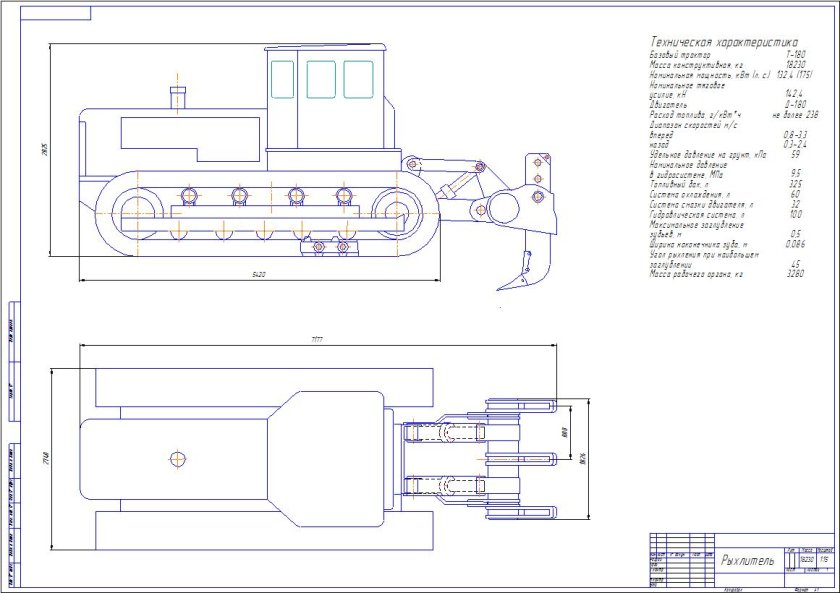
Task: Select the "Топливный бак" value 325
Action: pyautogui.click(x=795, y=184)
